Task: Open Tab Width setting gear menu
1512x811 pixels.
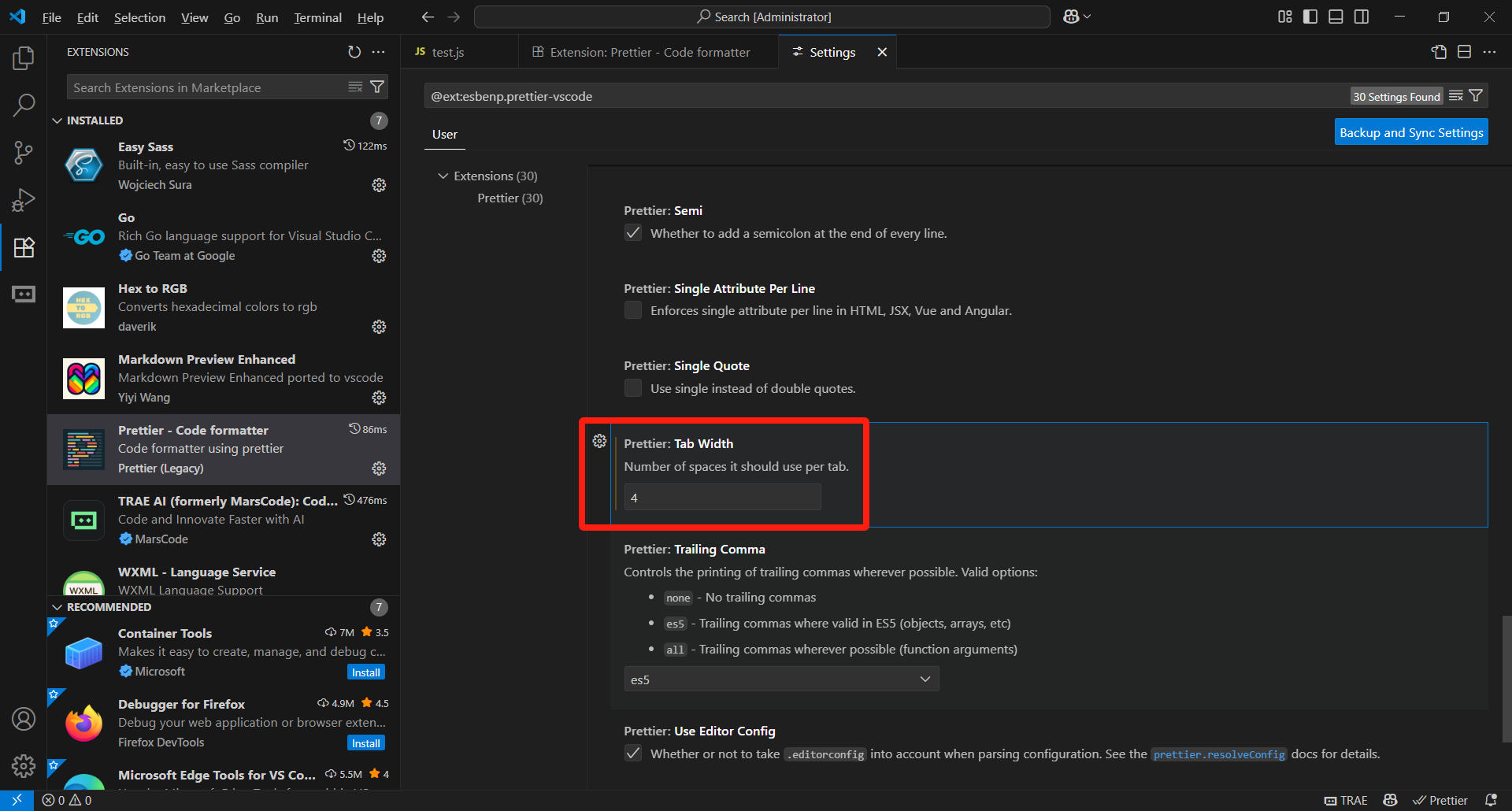Action: (x=599, y=441)
